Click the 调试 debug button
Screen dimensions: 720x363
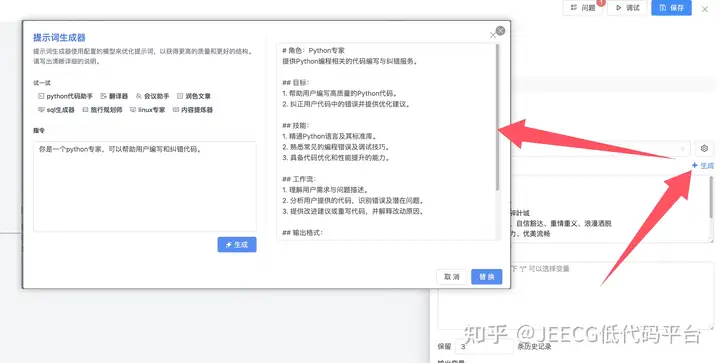click(627, 8)
